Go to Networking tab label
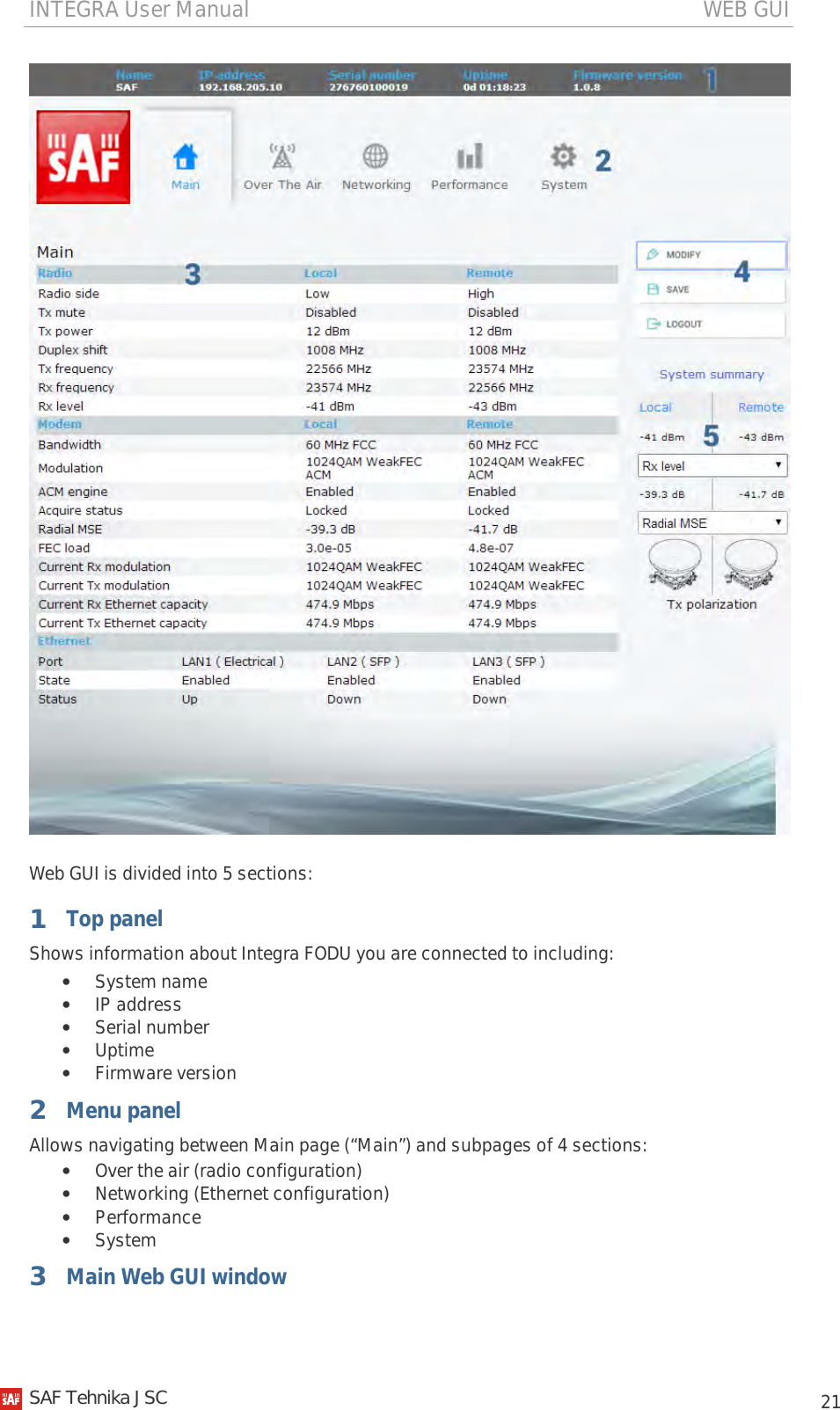The height and width of the screenshot is (1410, 840). point(376,185)
